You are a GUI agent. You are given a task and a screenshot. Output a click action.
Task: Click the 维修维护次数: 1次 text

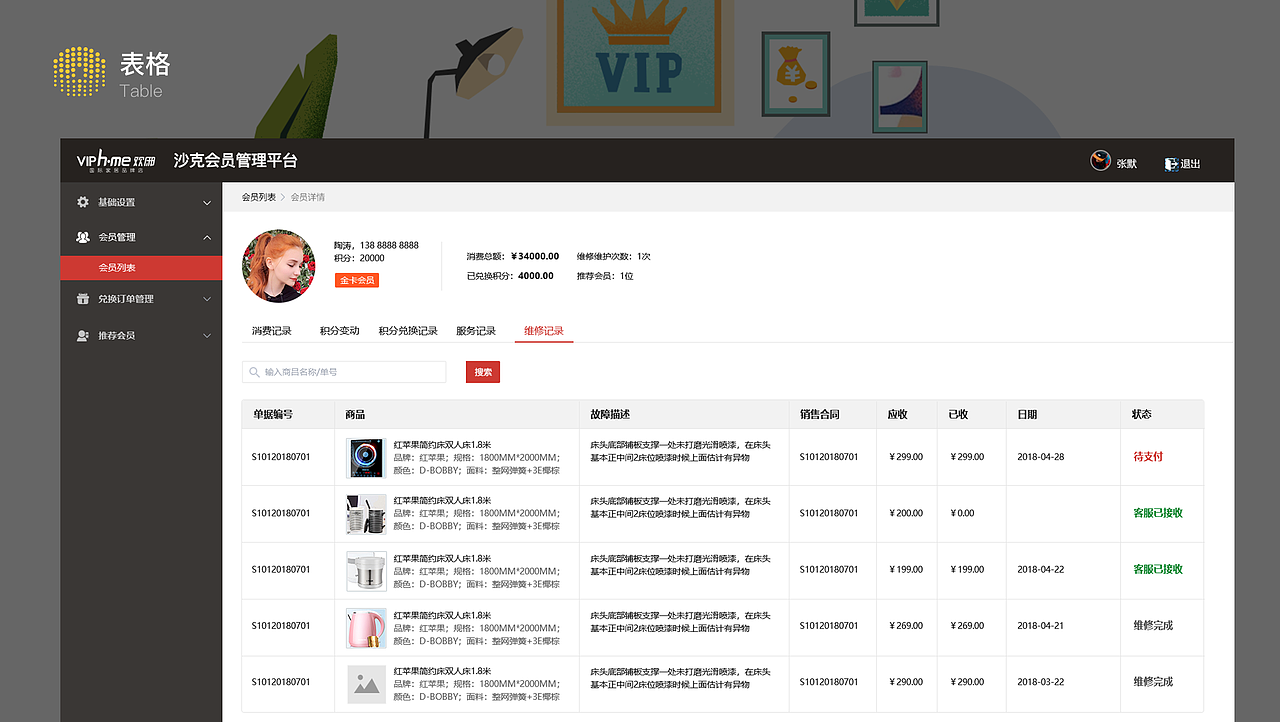tap(614, 257)
